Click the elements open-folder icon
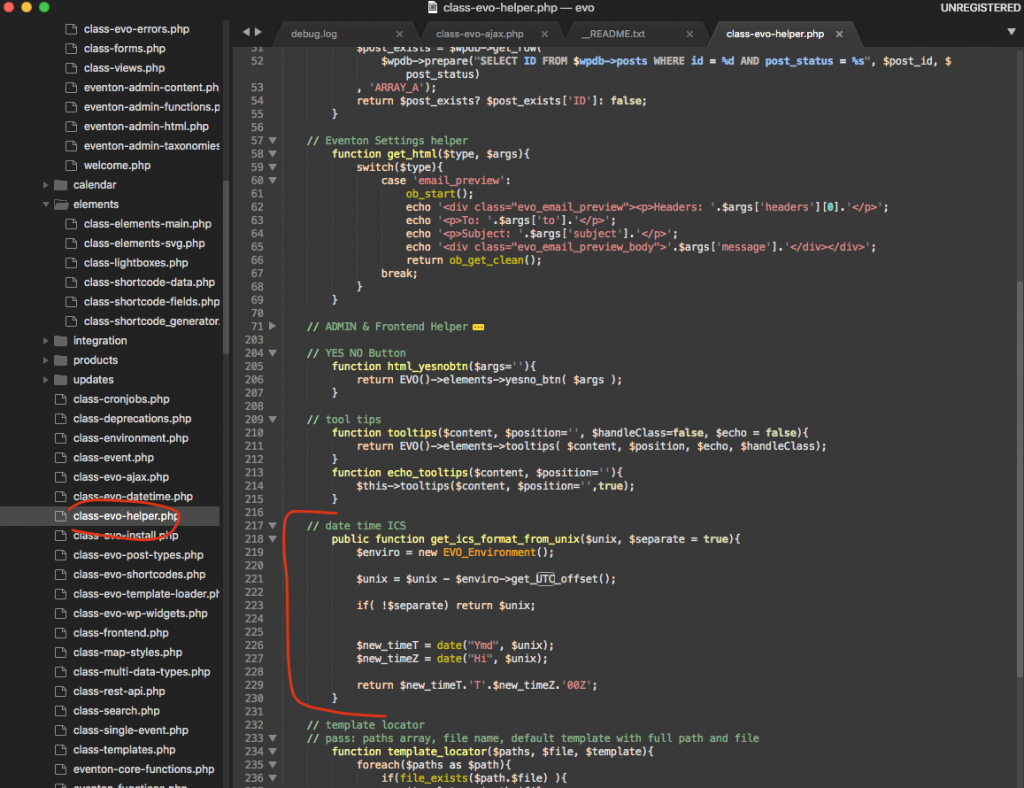 click(x=61, y=204)
